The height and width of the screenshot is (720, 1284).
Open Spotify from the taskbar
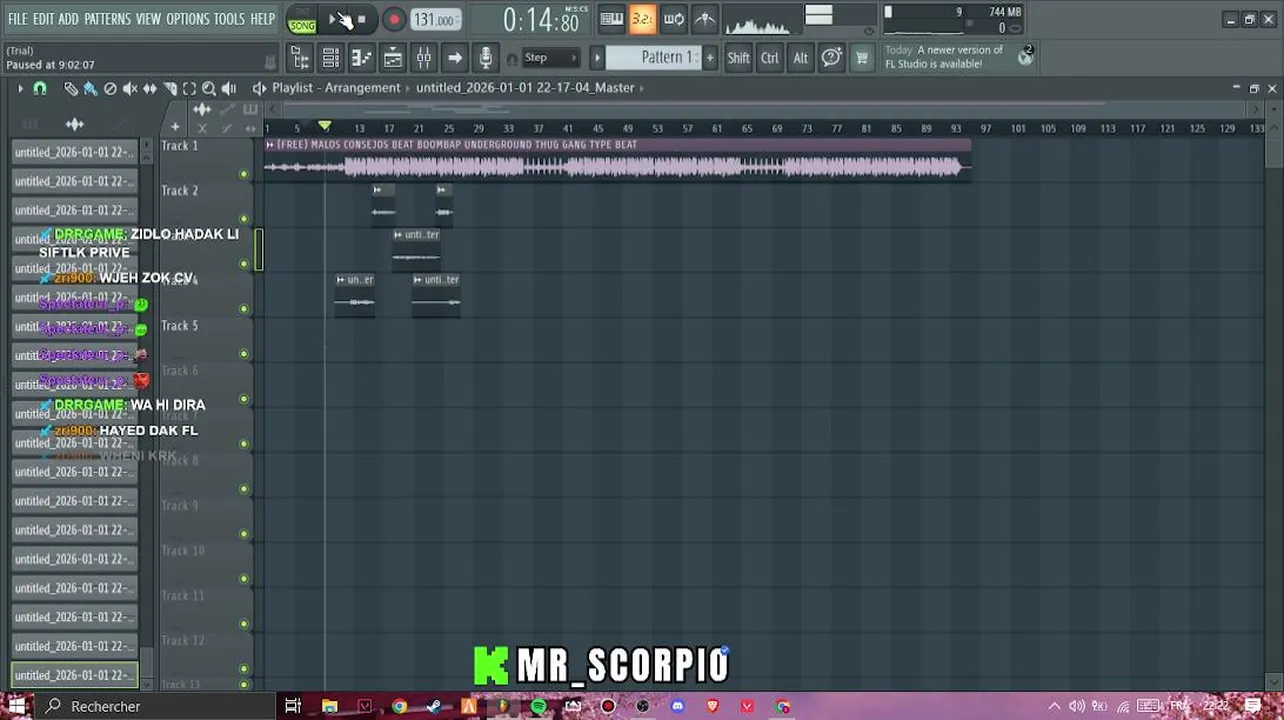(x=538, y=707)
